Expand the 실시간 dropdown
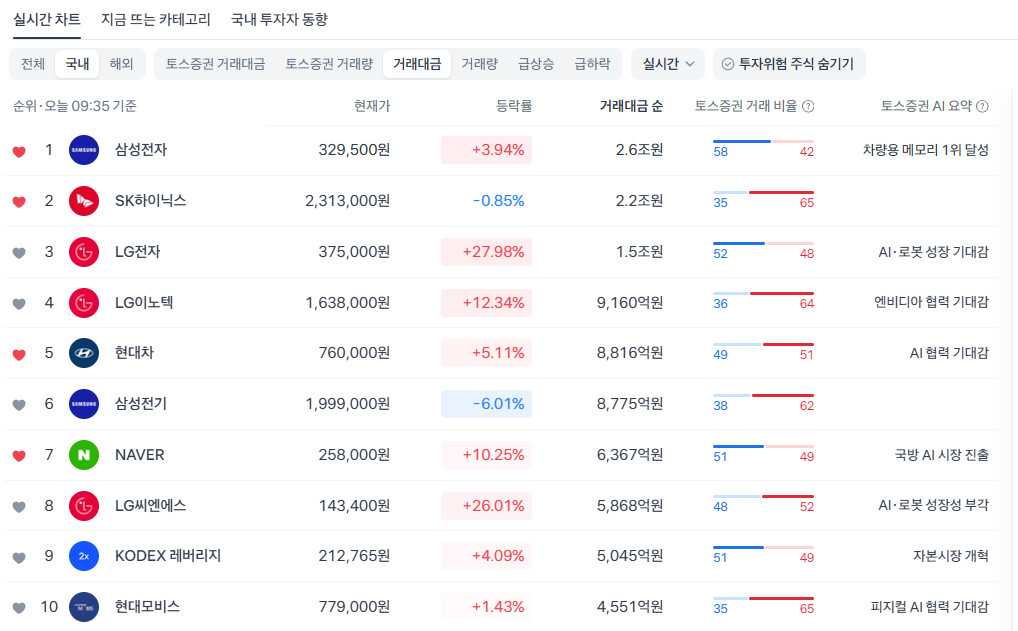 point(668,64)
